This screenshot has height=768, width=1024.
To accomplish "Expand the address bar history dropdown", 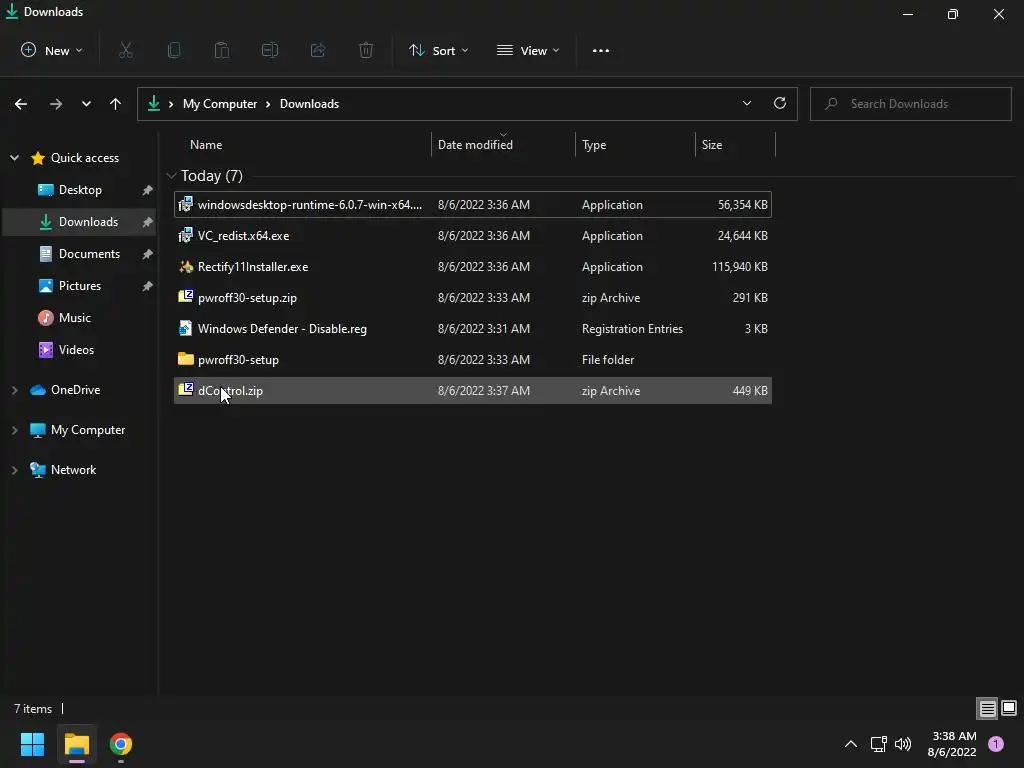I will pyautogui.click(x=746, y=103).
